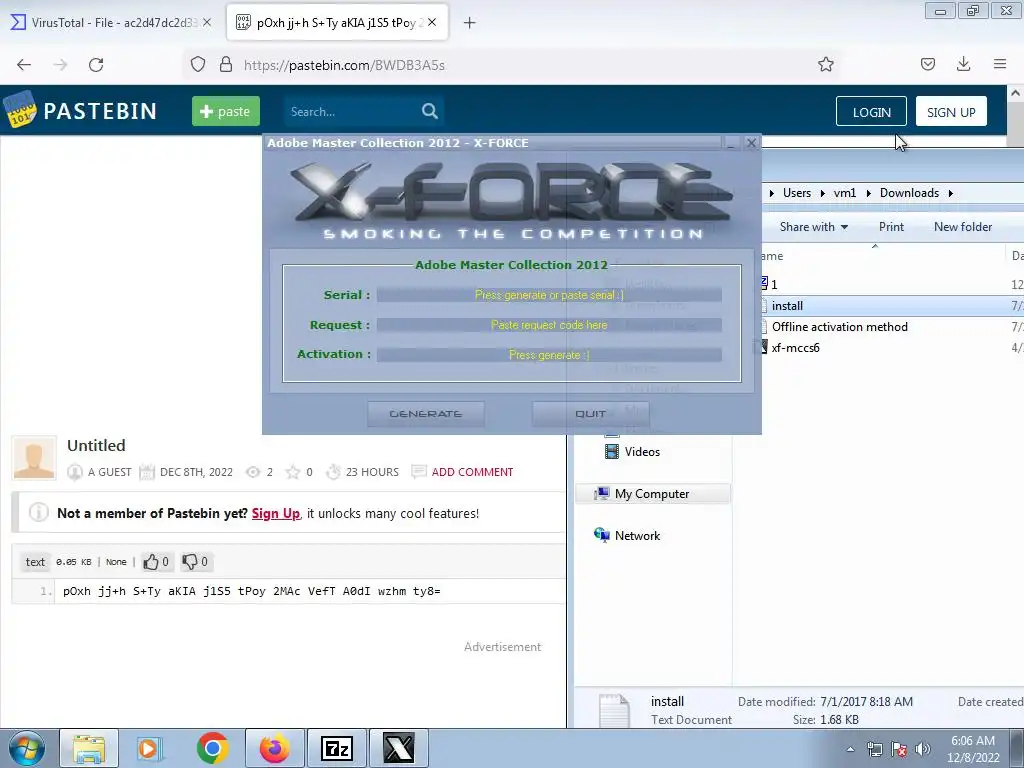Open Chrome from the taskbar
This screenshot has height=768, width=1024.
[x=212, y=748]
